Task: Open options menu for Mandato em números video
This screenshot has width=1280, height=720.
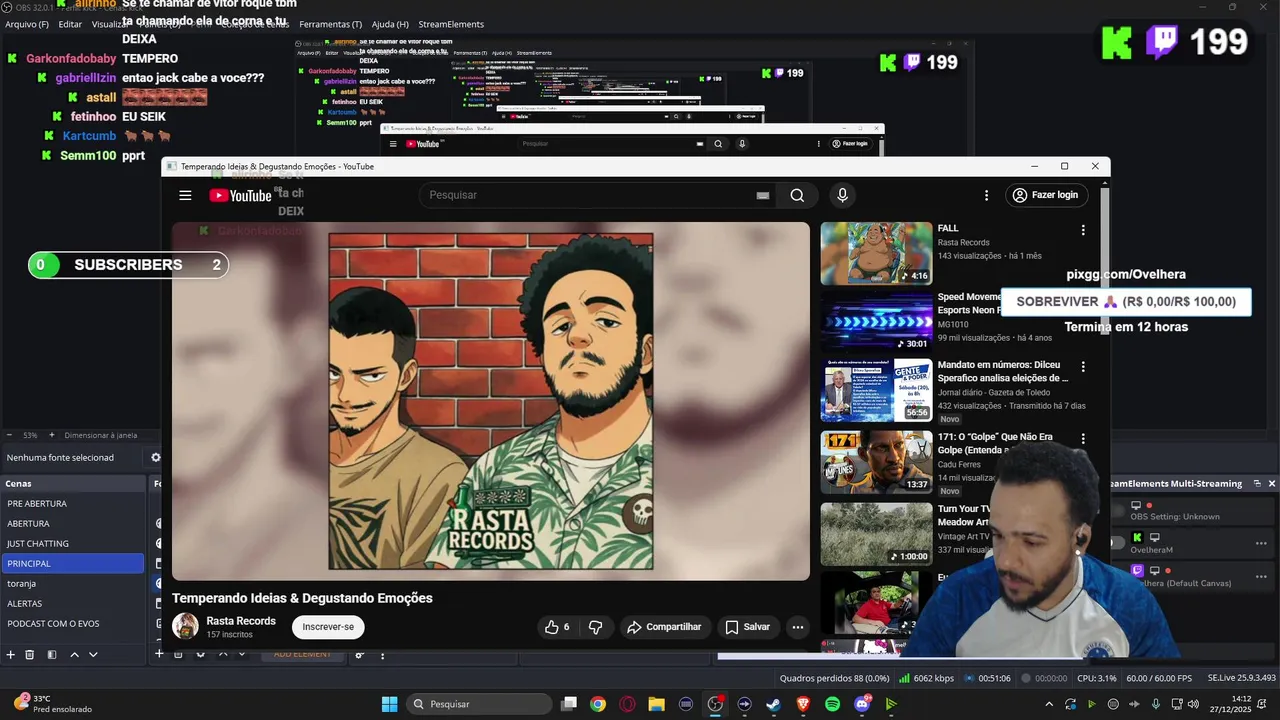Action: [1082, 367]
